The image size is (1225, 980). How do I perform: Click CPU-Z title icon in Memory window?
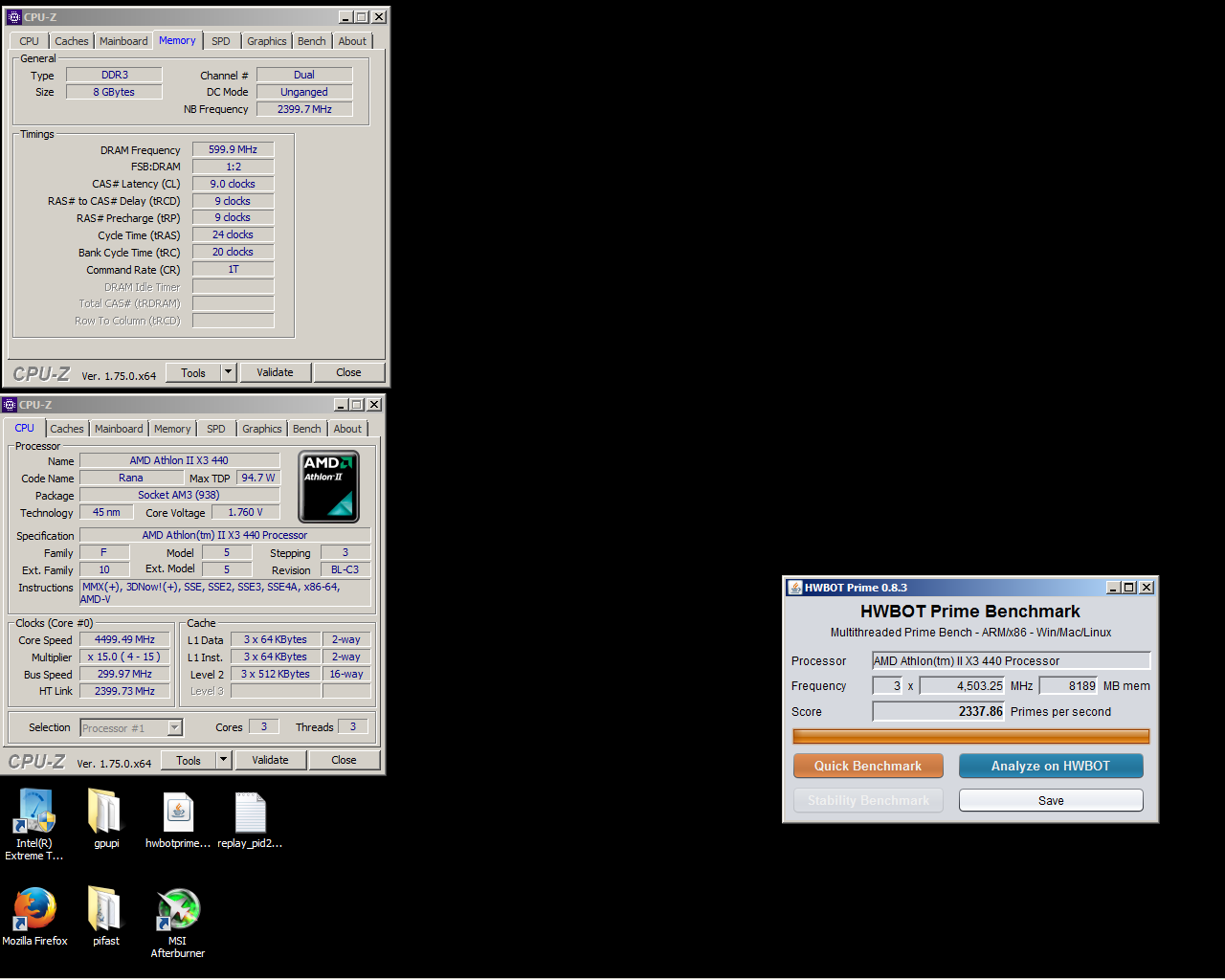(x=13, y=17)
